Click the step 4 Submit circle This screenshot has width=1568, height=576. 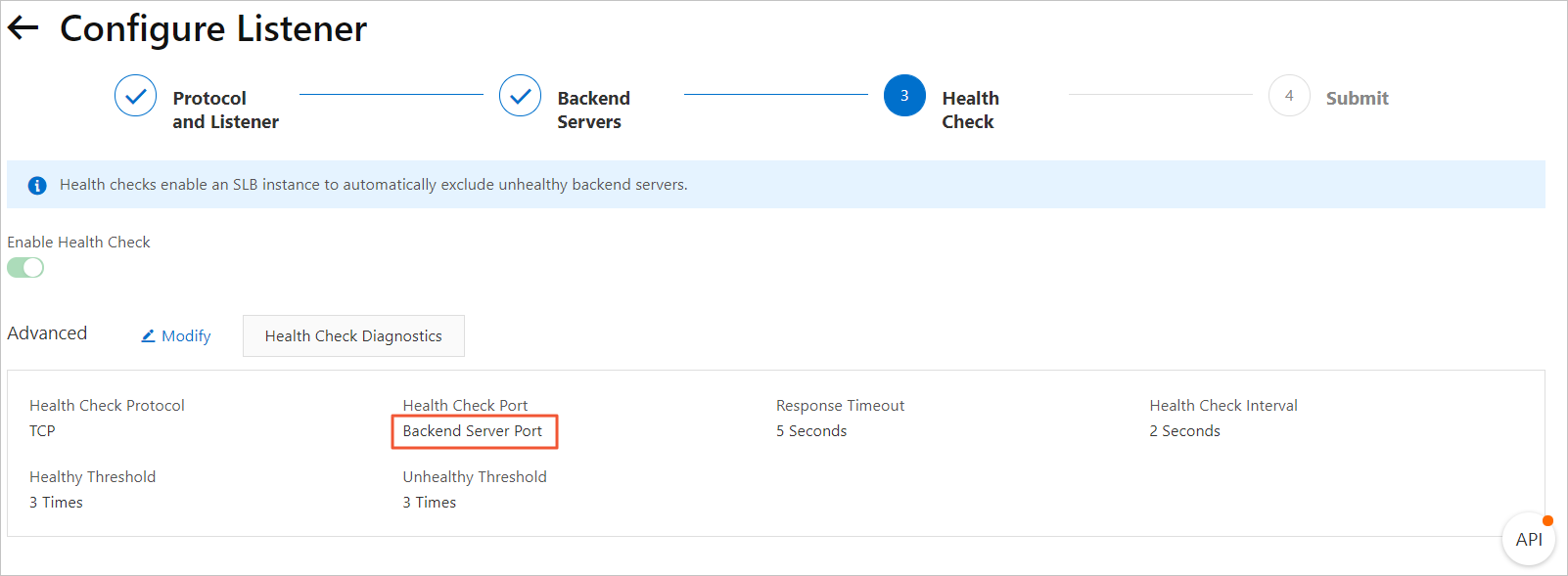pyautogui.click(x=1289, y=96)
